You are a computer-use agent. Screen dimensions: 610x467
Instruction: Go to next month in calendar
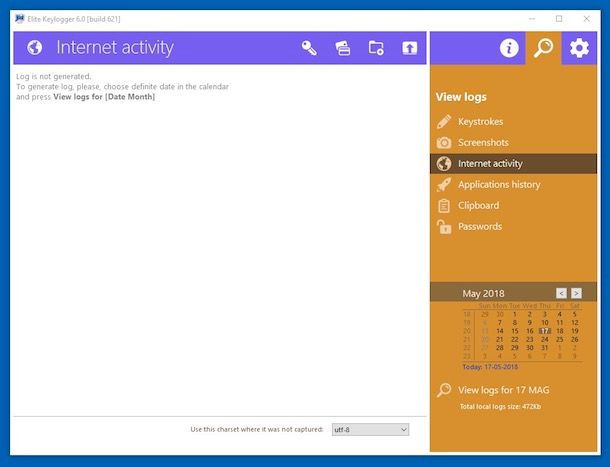click(x=576, y=293)
